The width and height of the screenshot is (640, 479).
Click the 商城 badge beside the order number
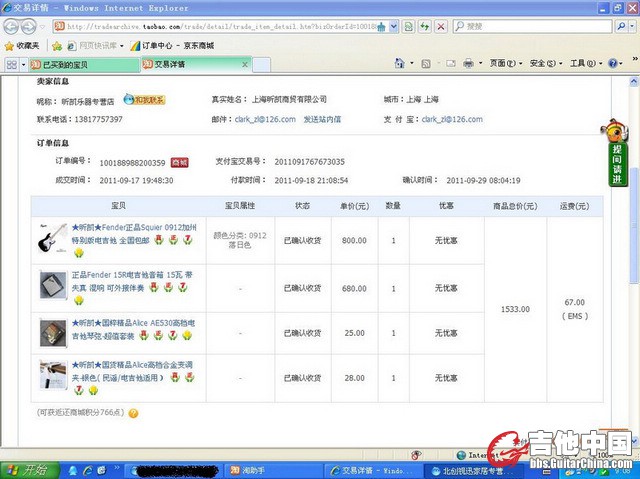(x=179, y=161)
